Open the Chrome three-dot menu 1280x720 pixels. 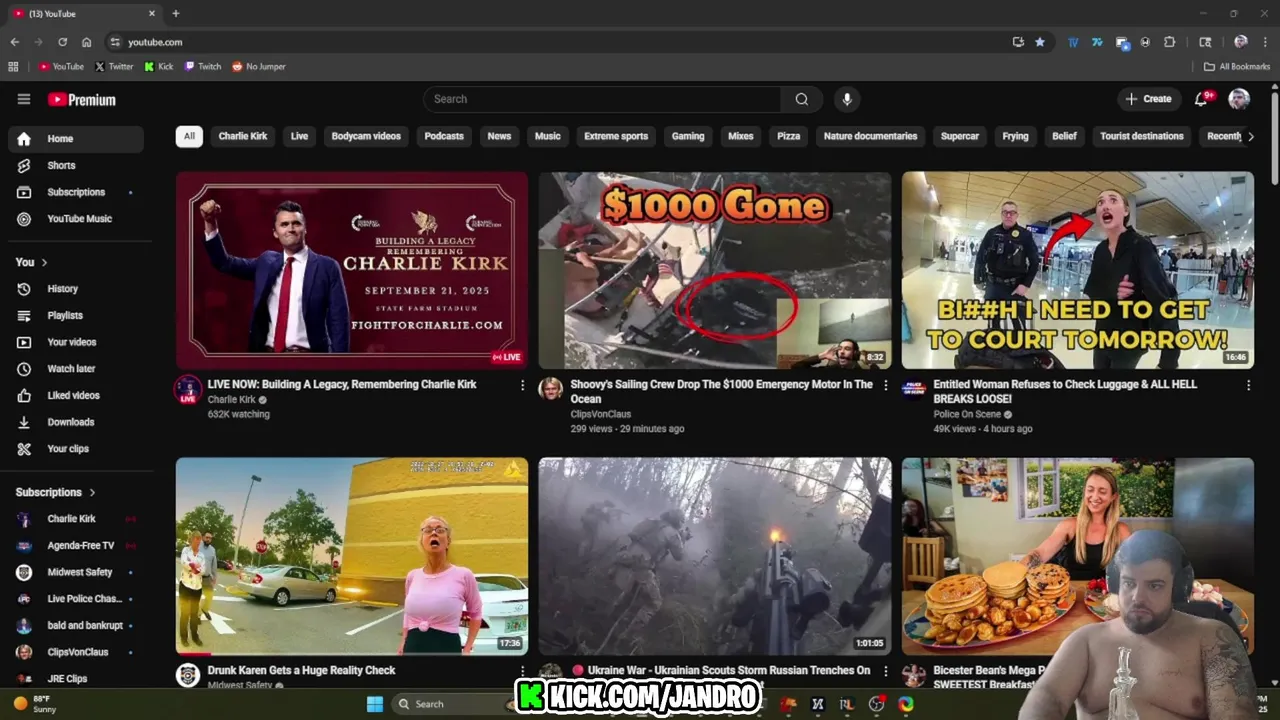pyautogui.click(x=1265, y=42)
